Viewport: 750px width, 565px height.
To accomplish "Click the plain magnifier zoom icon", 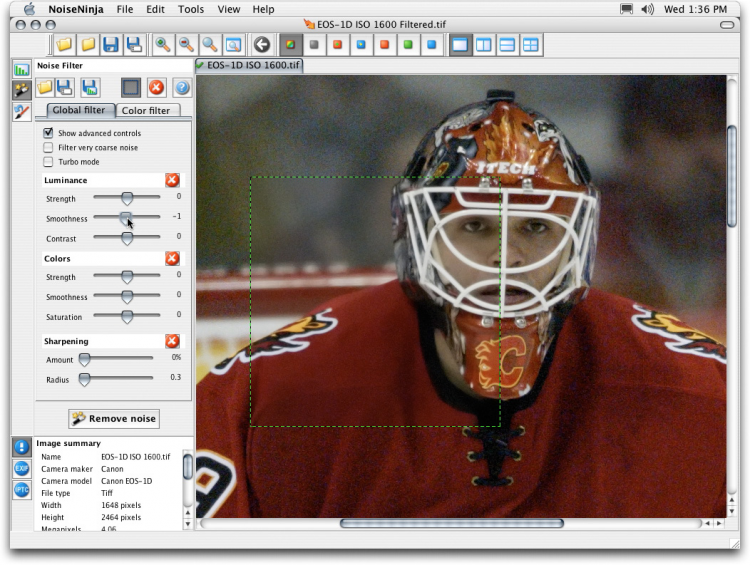I will (x=210, y=45).
